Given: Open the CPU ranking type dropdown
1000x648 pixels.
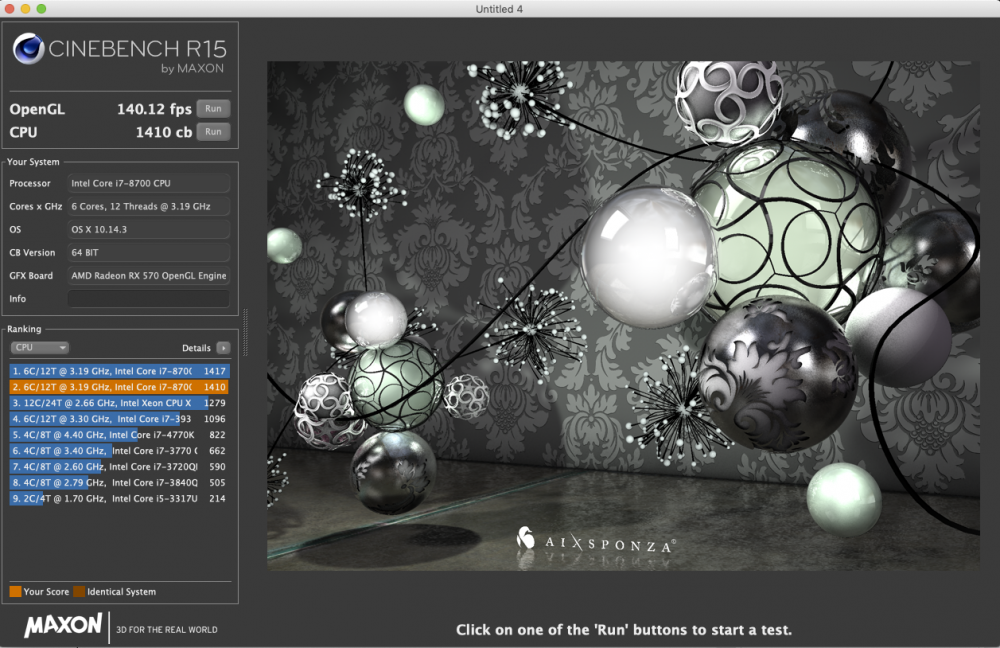Looking at the screenshot, I should click(x=40, y=348).
